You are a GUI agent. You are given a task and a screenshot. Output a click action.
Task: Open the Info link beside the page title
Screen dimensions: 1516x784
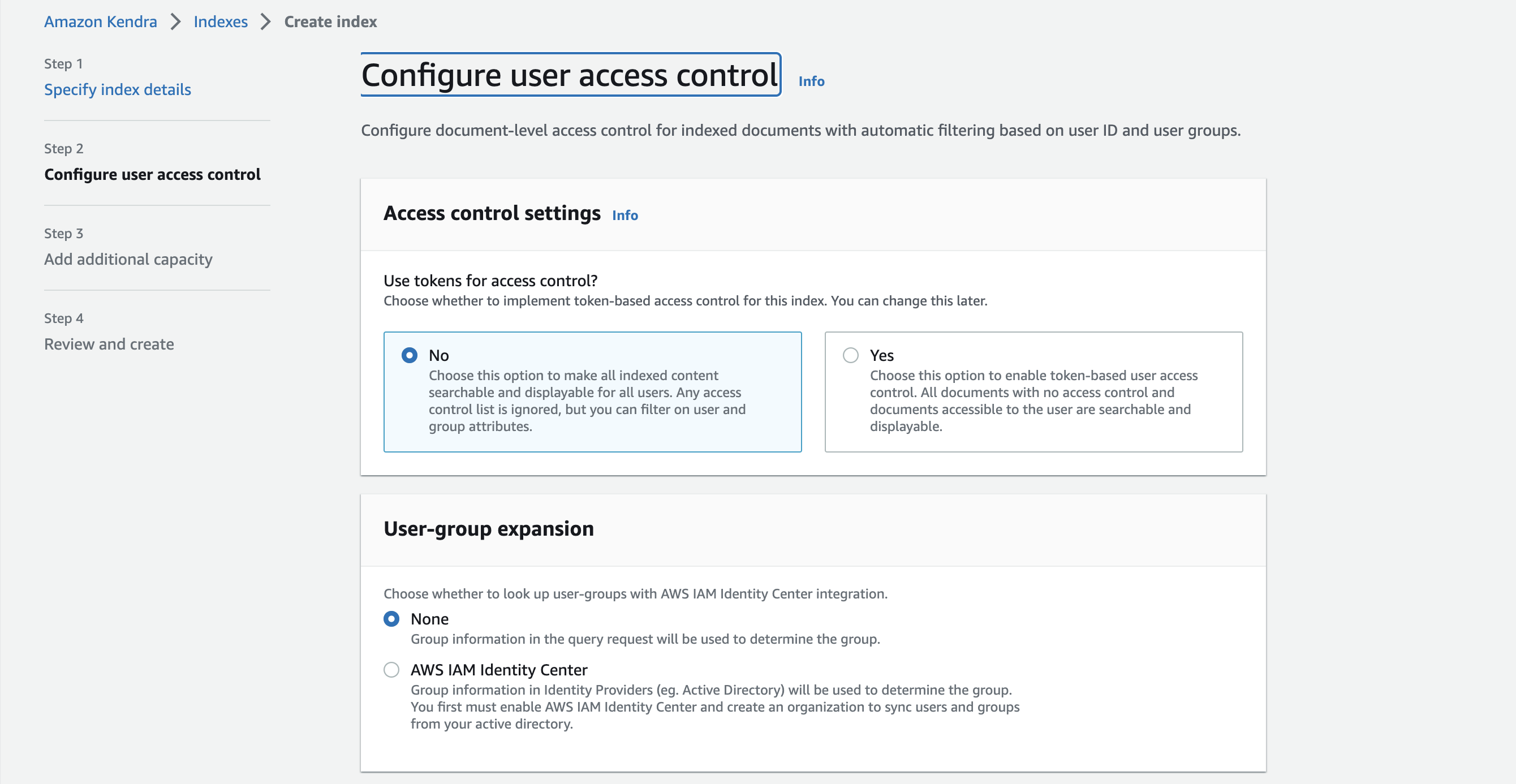pyautogui.click(x=811, y=81)
